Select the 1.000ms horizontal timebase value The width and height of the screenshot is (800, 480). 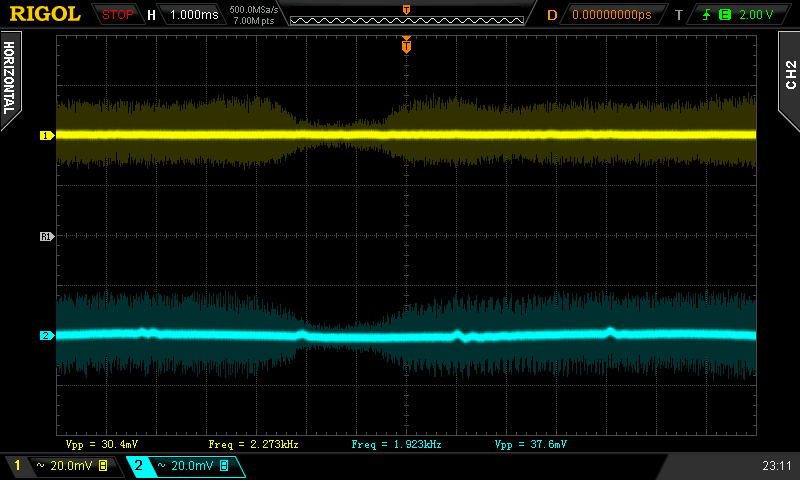[x=194, y=15]
